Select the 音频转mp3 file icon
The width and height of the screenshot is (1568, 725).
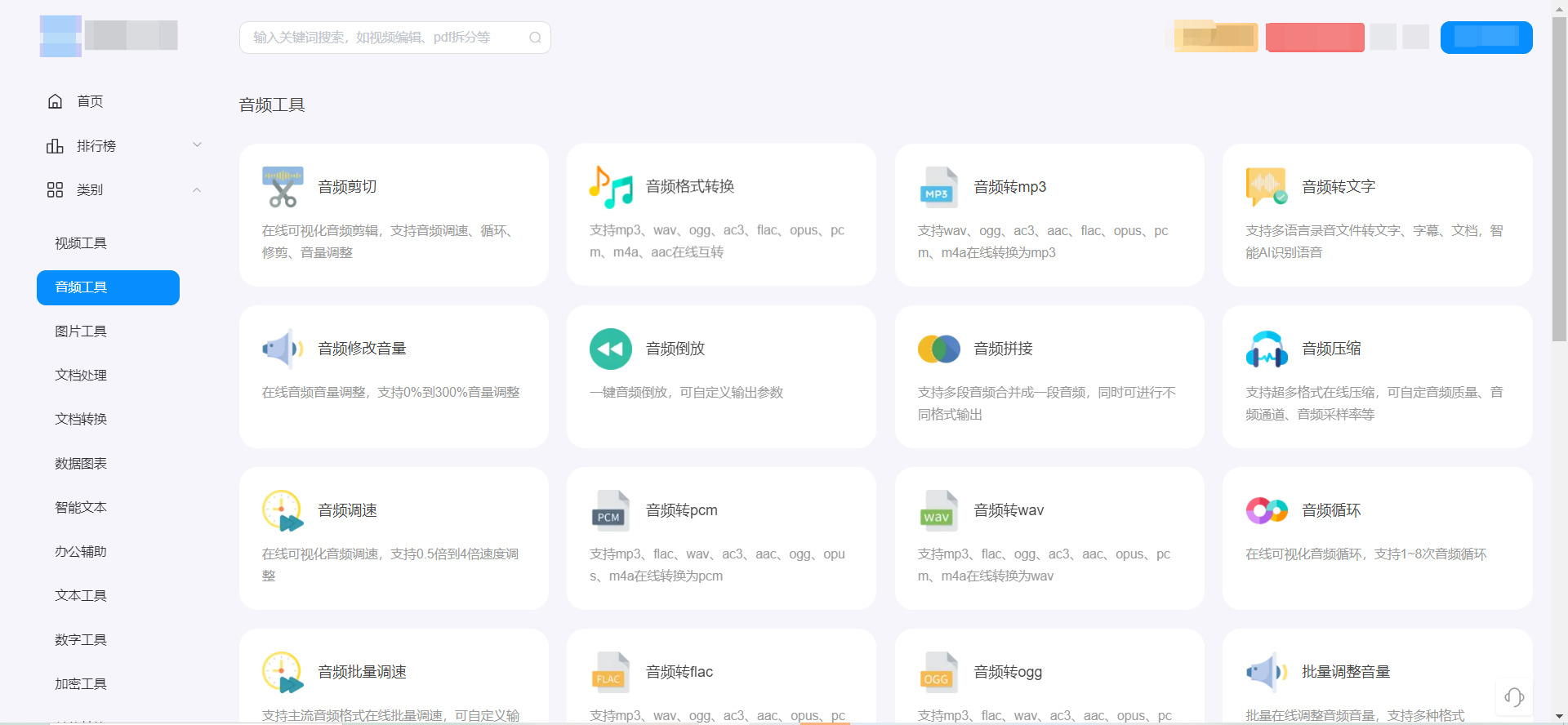pos(939,187)
